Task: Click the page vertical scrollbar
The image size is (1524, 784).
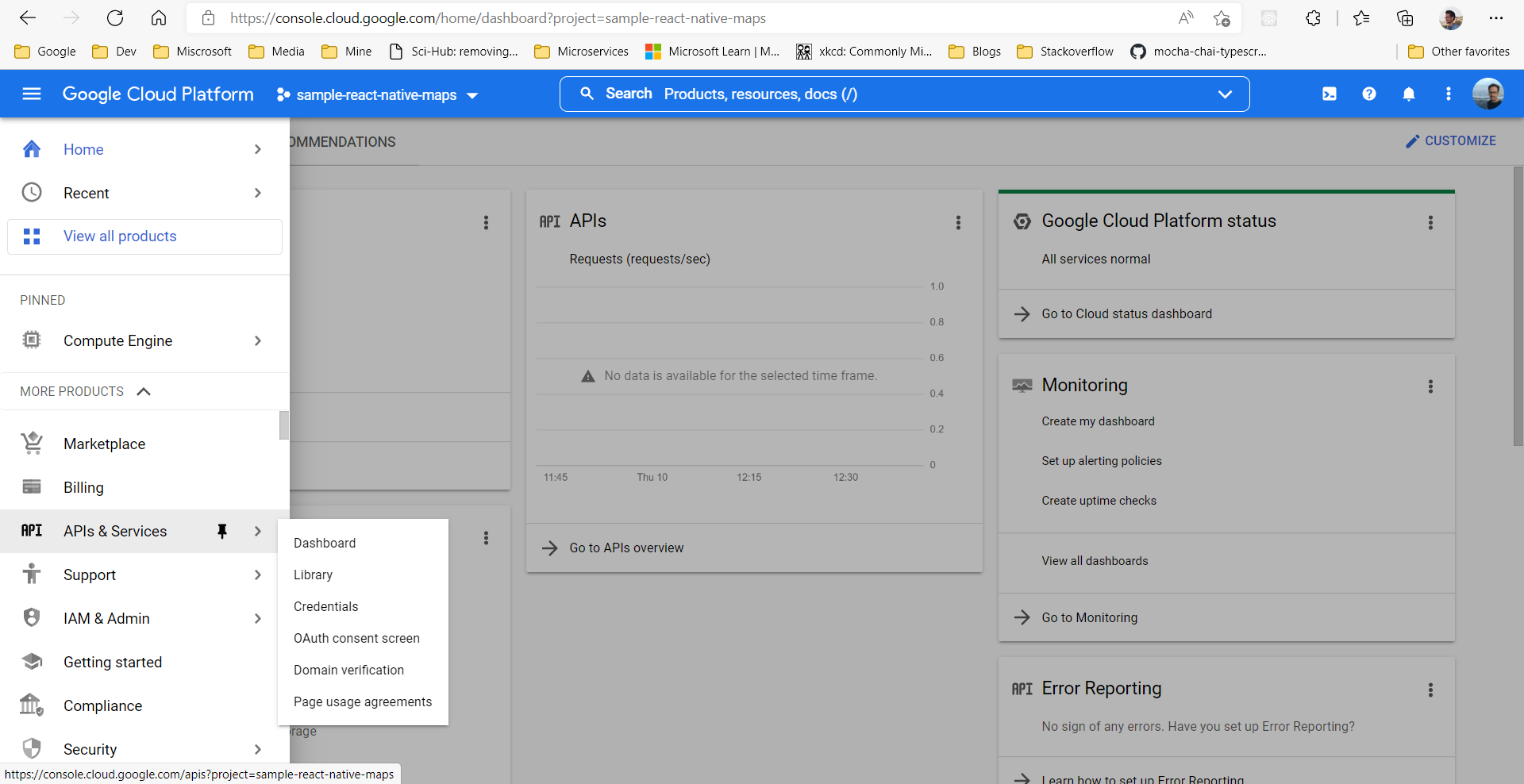Action: coord(1518,306)
